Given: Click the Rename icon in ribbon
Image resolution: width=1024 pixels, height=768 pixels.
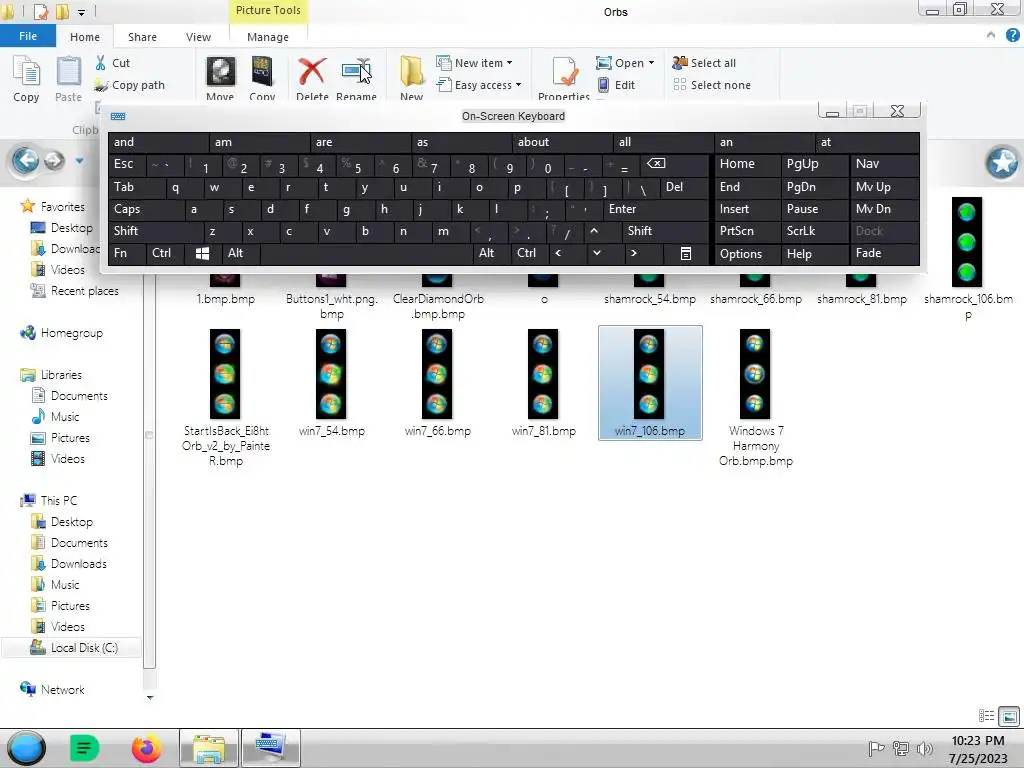Looking at the screenshot, I should pyautogui.click(x=356, y=71).
